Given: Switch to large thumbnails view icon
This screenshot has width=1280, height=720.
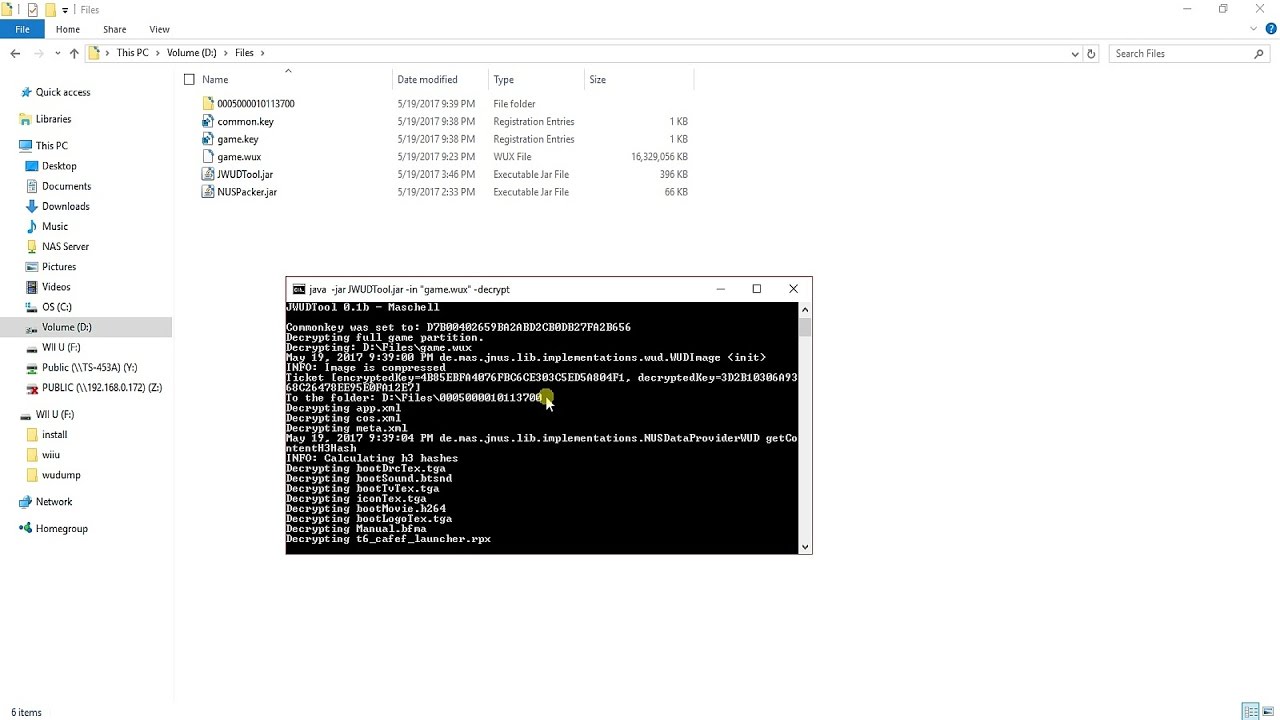Looking at the screenshot, I should tap(1267, 712).
